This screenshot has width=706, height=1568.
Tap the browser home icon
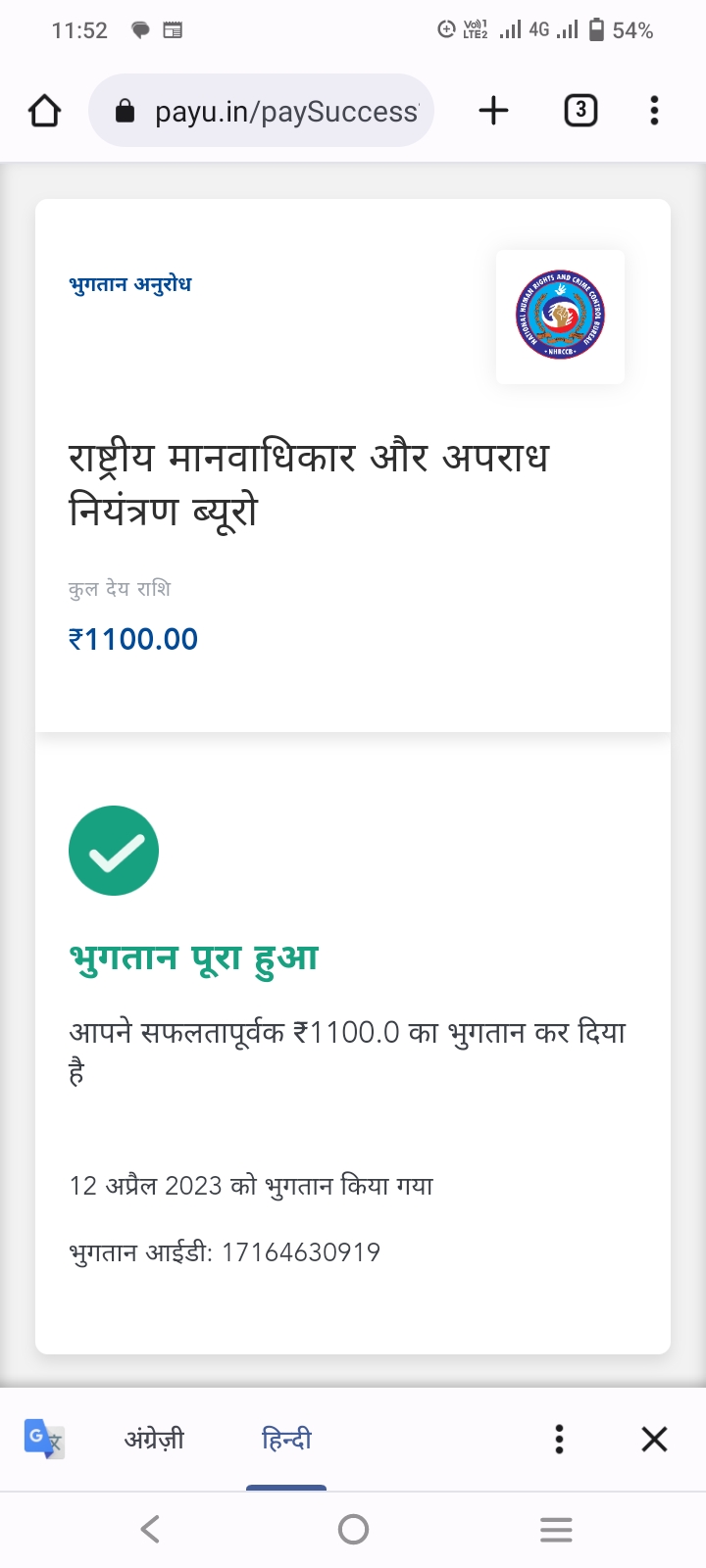(x=45, y=111)
